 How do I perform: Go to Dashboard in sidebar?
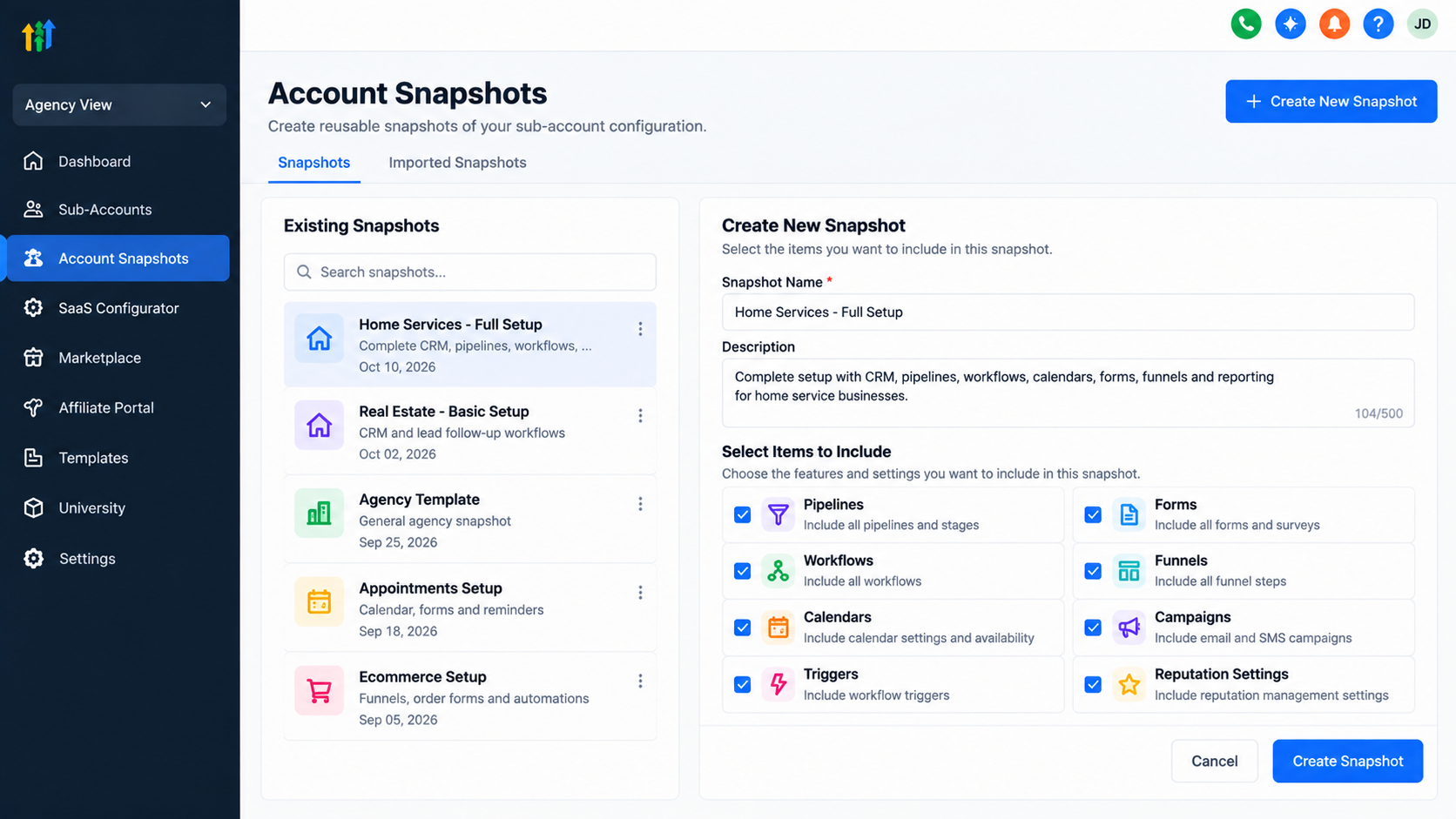(118, 161)
